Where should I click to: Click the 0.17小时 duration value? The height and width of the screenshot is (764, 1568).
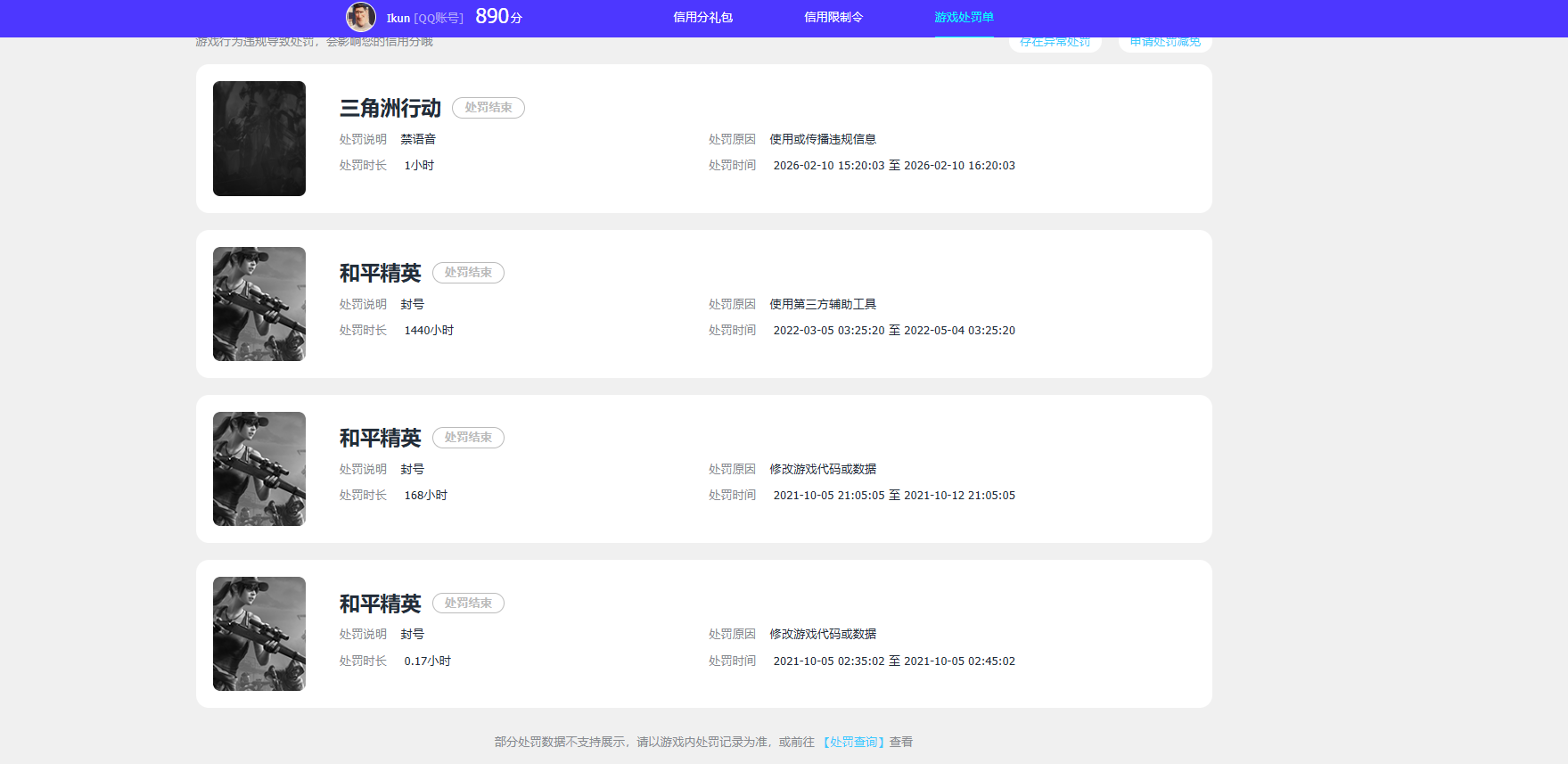coord(427,661)
